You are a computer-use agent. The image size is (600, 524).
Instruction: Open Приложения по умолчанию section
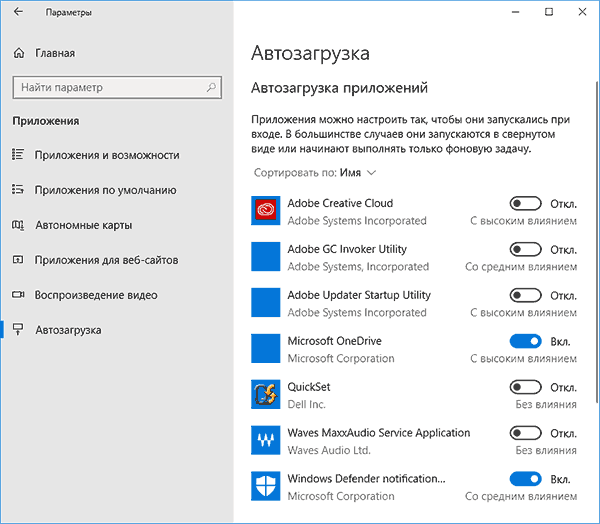[x=106, y=190]
